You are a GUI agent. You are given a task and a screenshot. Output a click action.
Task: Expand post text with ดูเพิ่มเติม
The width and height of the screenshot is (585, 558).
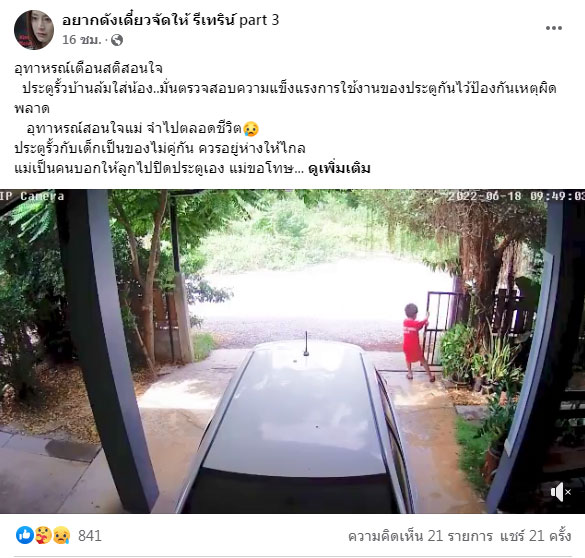click(339, 168)
